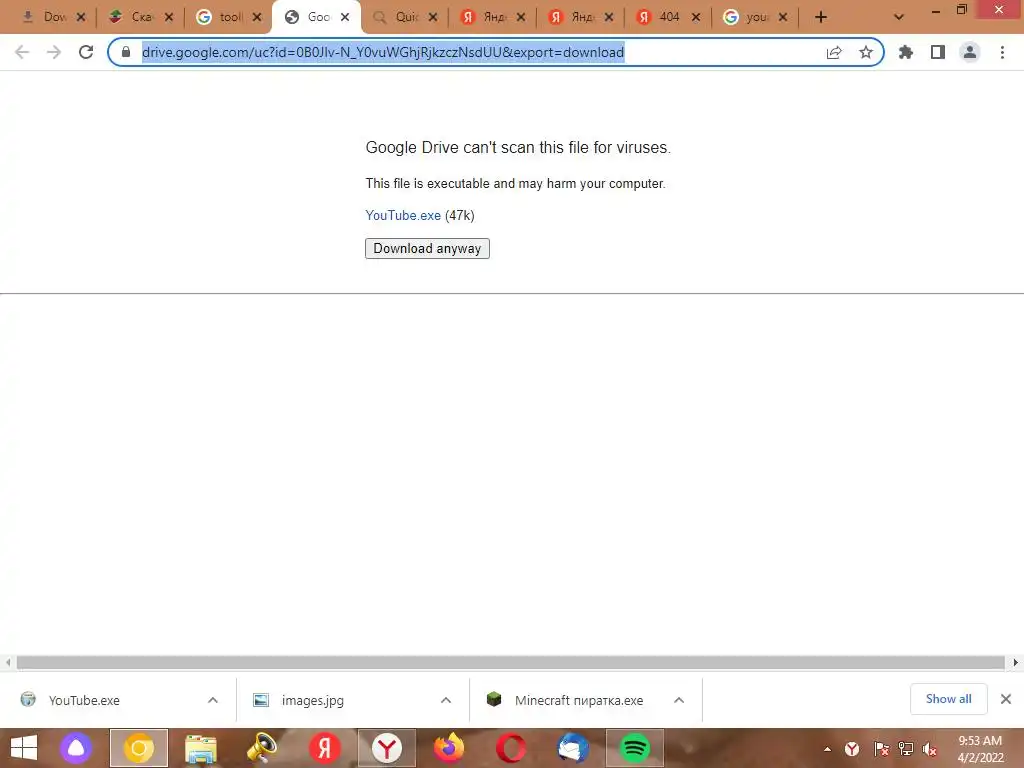Open the Alice assistant taskbar icon
Screen dimensions: 1024x768
76,748
